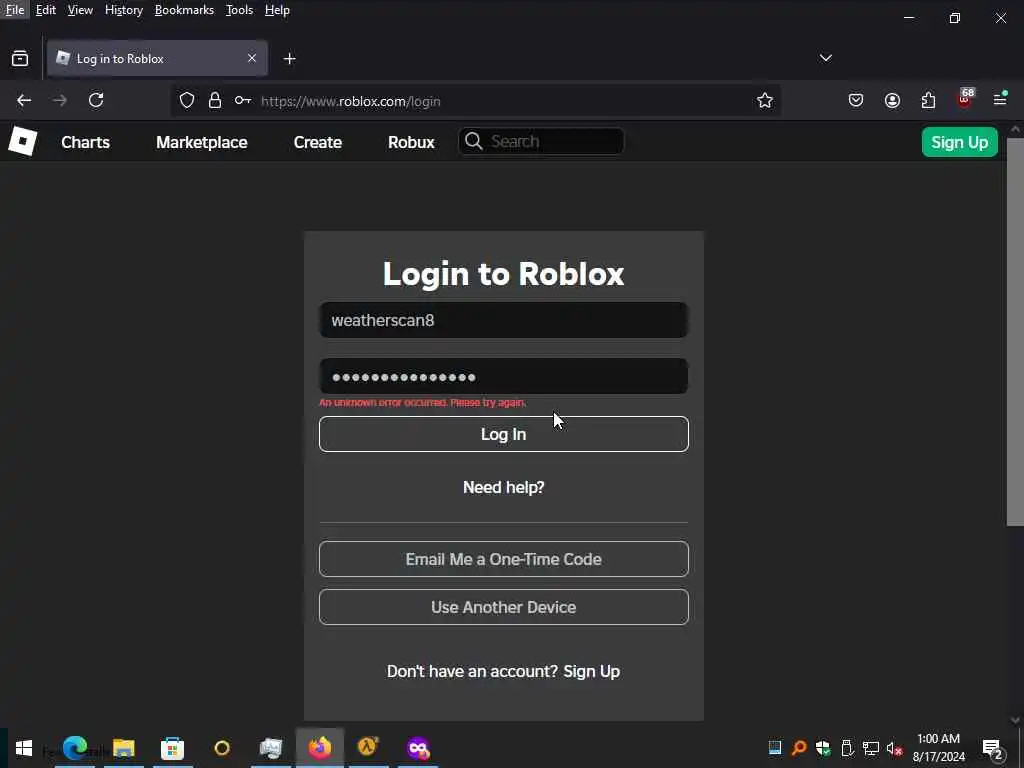1024x768 pixels.
Task: Click the red extension icon with 68 badge
Action: pyautogui.click(x=965, y=99)
